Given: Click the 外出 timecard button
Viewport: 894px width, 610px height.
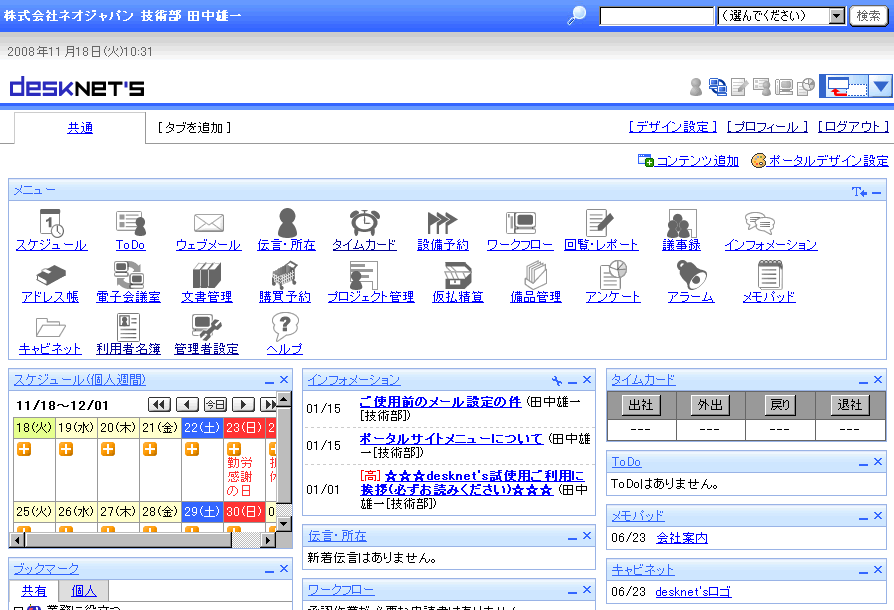Looking at the screenshot, I should [710, 405].
